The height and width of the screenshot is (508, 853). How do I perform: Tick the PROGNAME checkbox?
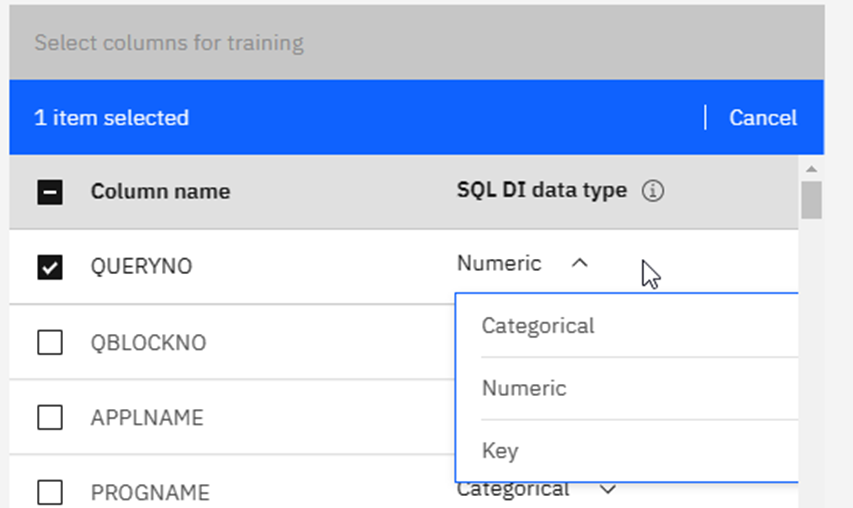50,492
